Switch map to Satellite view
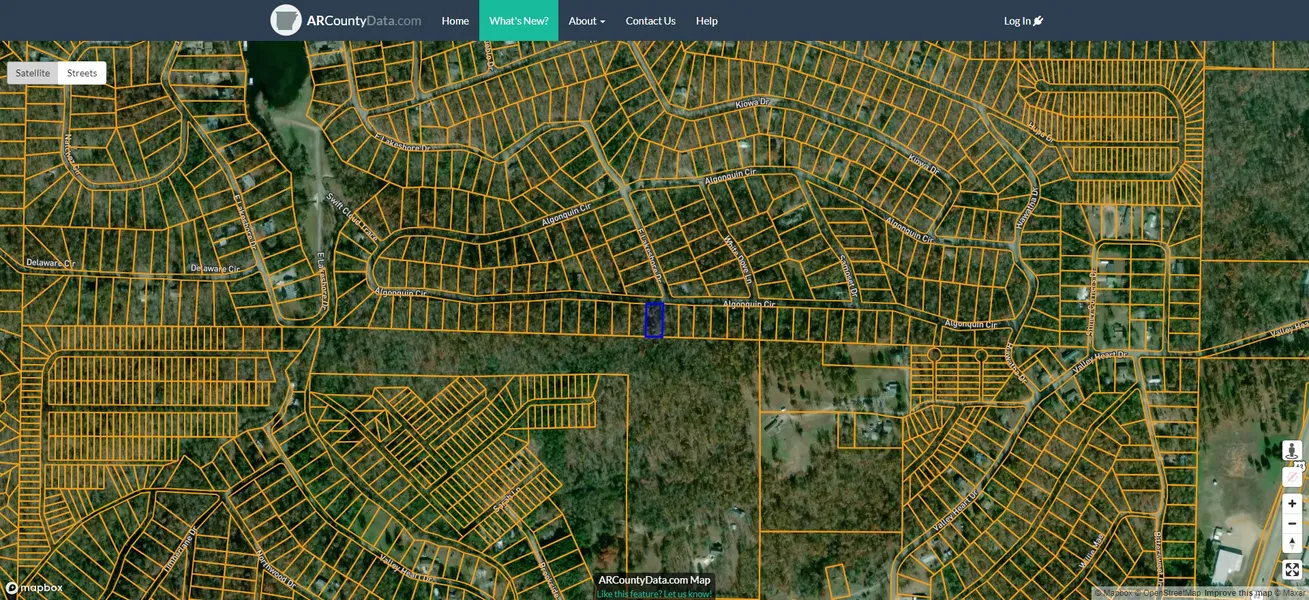 click(x=33, y=73)
